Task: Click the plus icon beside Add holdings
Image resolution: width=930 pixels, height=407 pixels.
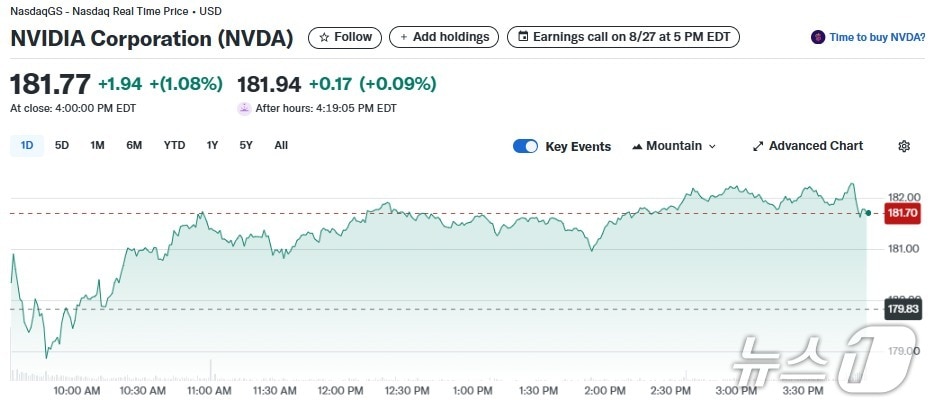Action: 404,37
